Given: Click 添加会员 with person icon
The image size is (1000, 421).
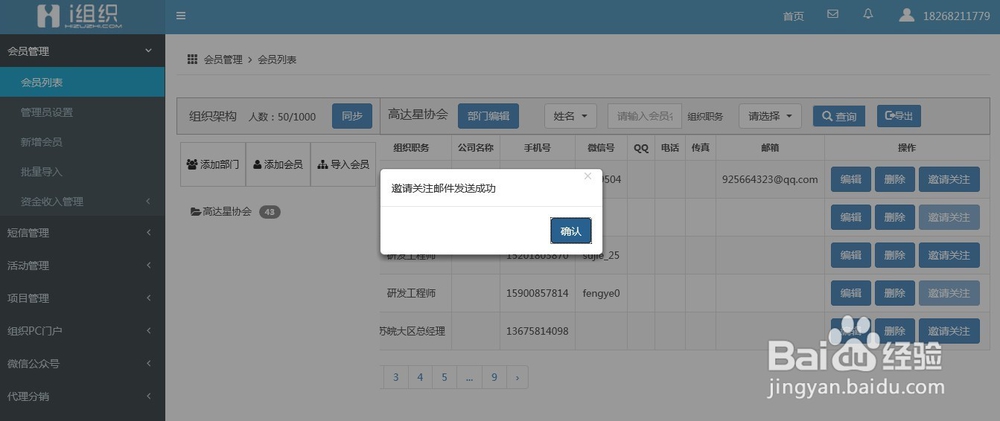Looking at the screenshot, I should click(x=278, y=164).
